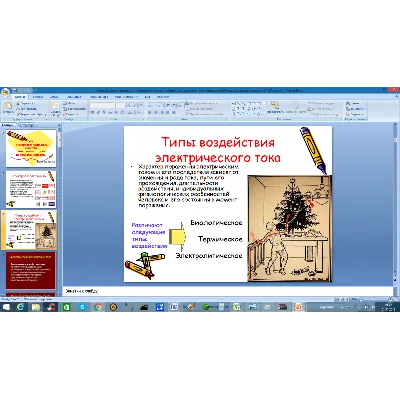Open Skype from the taskbar
The height and width of the screenshot is (400, 400).
coord(82,307)
